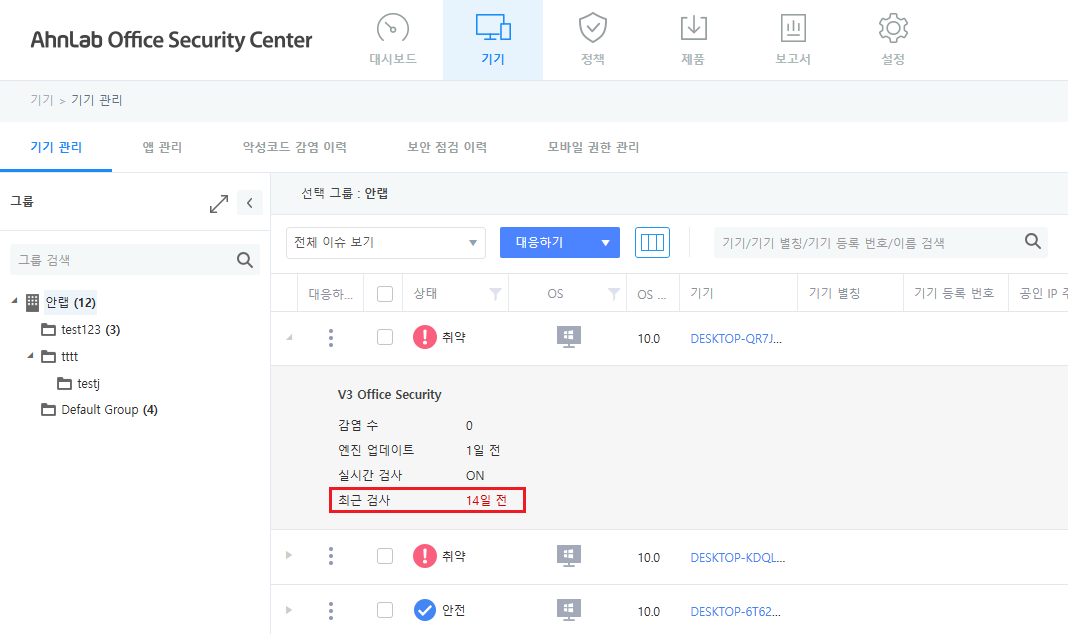Screen dimensions: 1068x634
Task: Toggle the select-all checkbox in table header
Action: coord(385,294)
